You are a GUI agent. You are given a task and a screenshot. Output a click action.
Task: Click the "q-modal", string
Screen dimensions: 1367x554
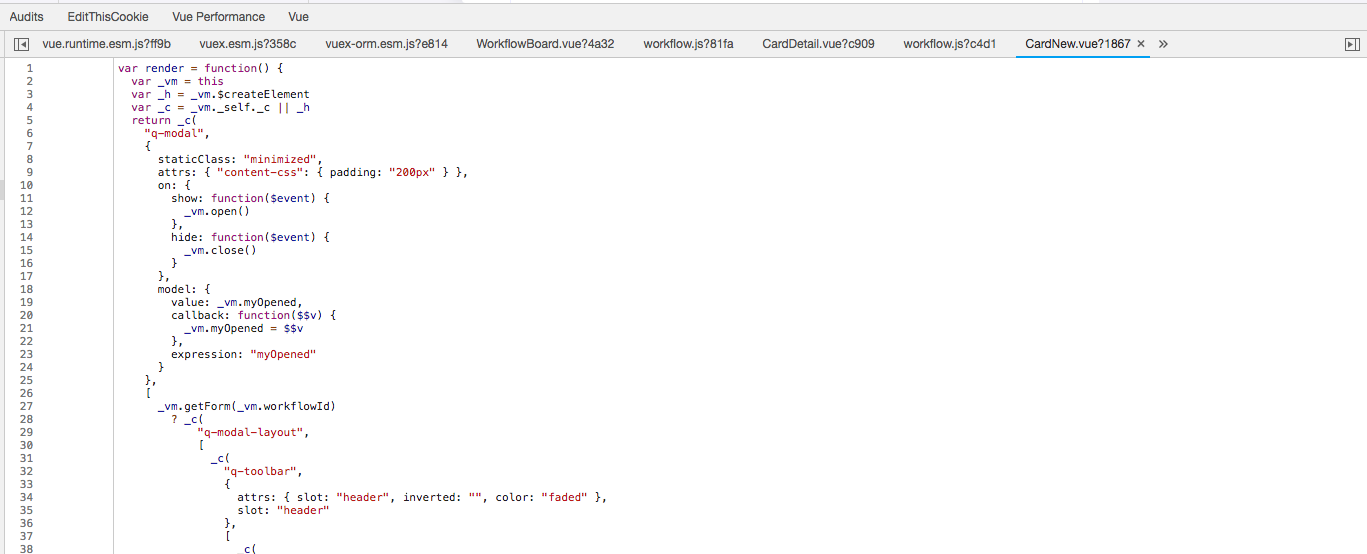coord(177,133)
